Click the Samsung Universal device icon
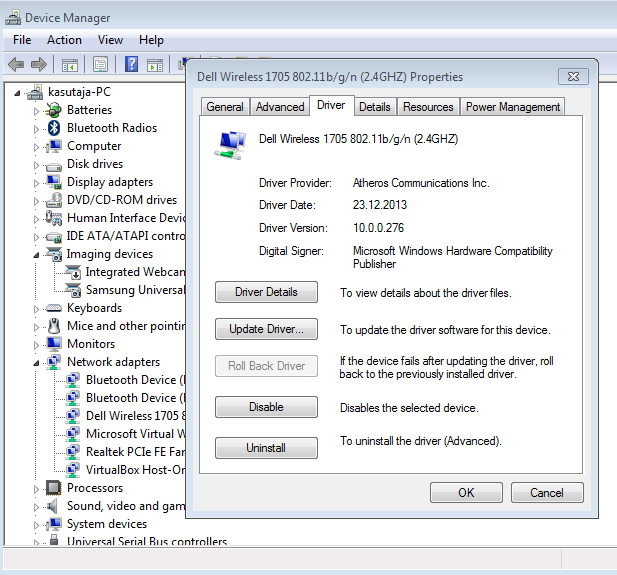Screen dimensions: 617x575 73,290
